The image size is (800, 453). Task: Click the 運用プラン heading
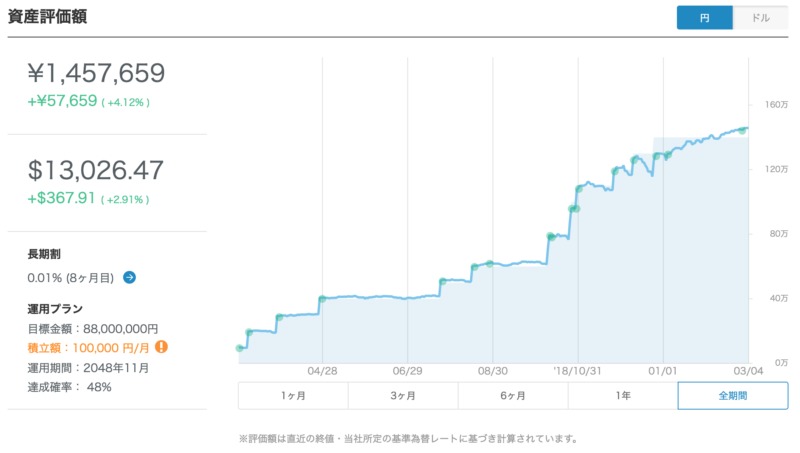[55, 309]
